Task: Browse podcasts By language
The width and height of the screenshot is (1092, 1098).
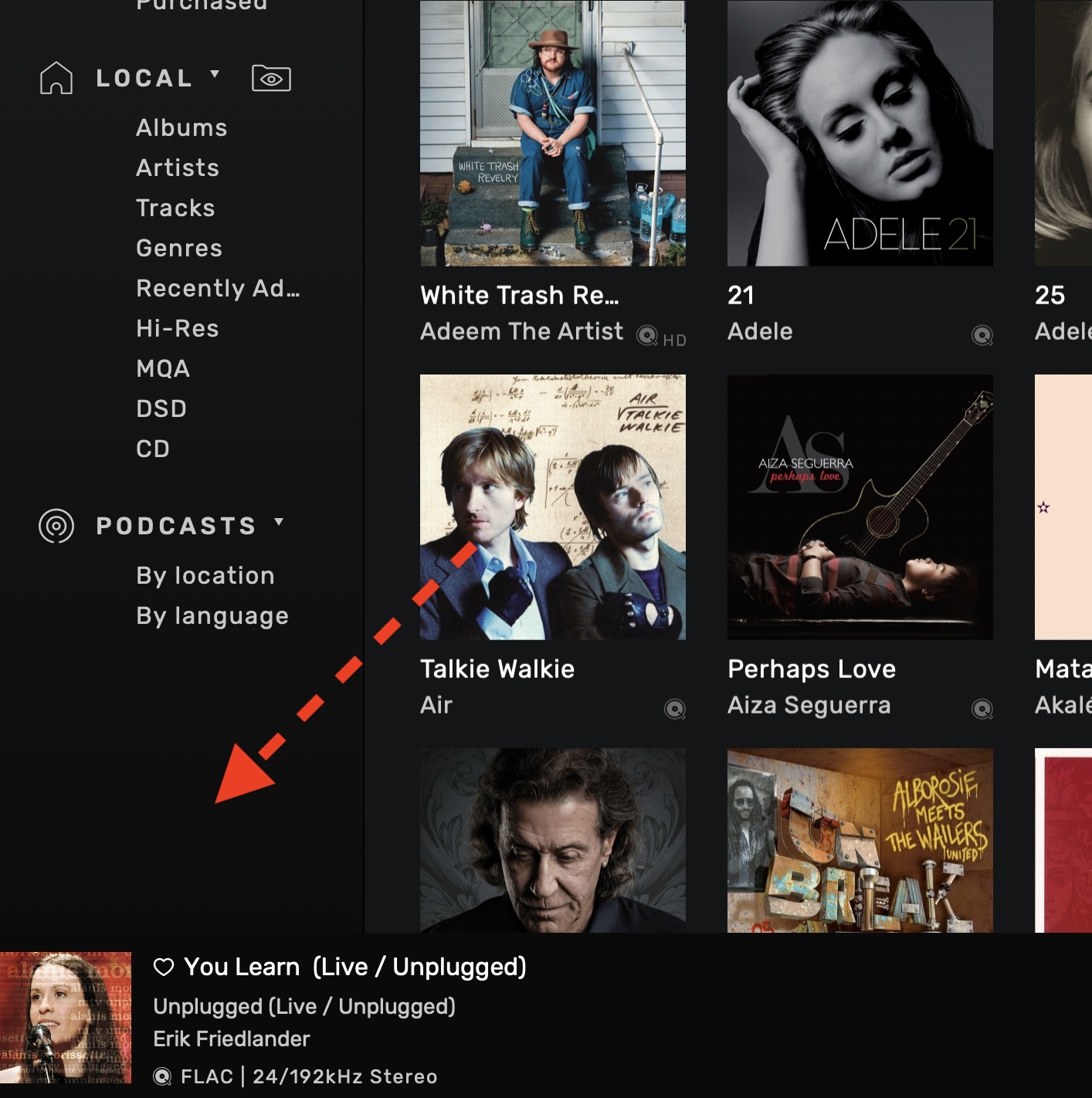Action: tap(212, 615)
